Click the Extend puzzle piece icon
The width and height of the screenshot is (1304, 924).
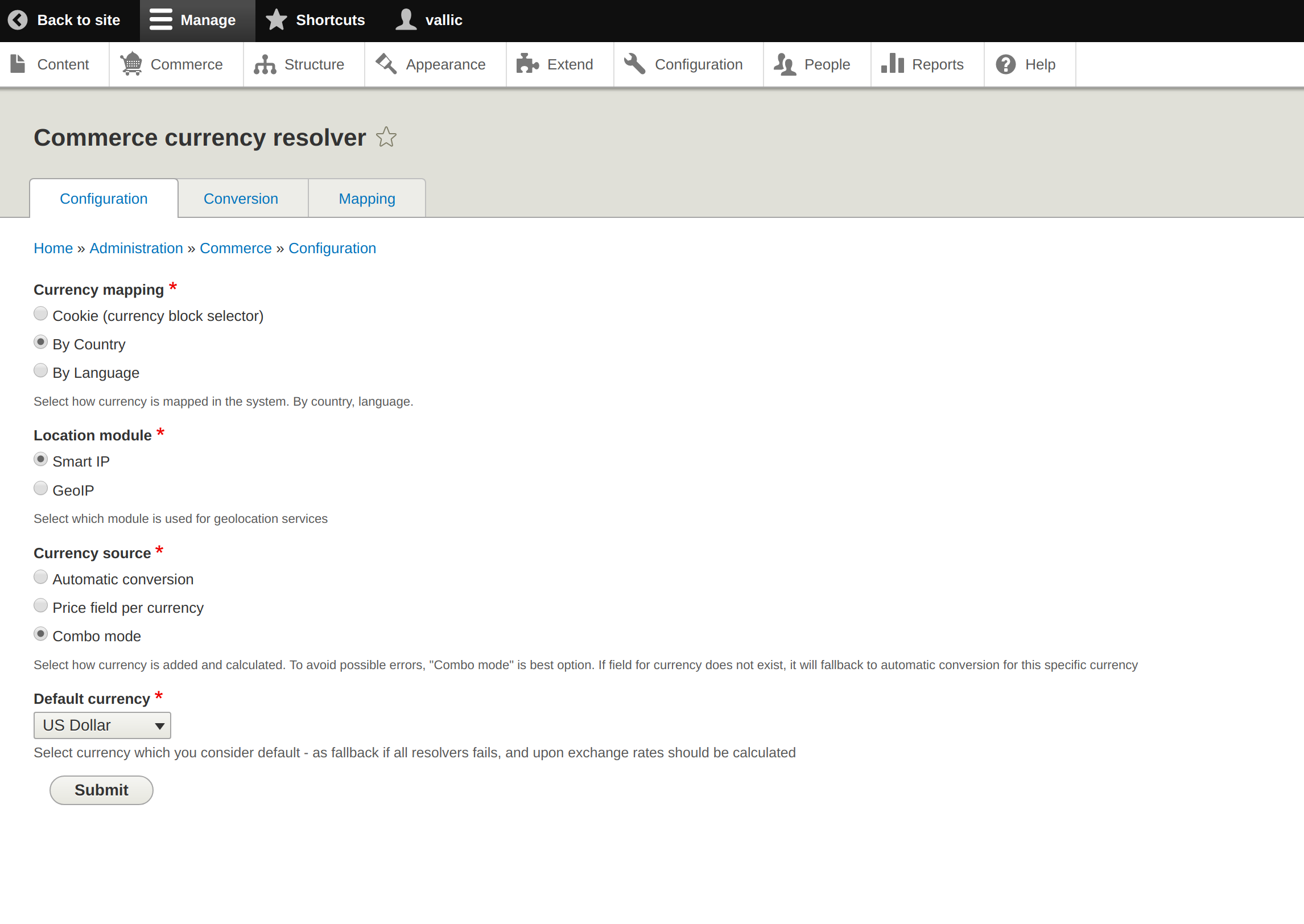pos(527,64)
